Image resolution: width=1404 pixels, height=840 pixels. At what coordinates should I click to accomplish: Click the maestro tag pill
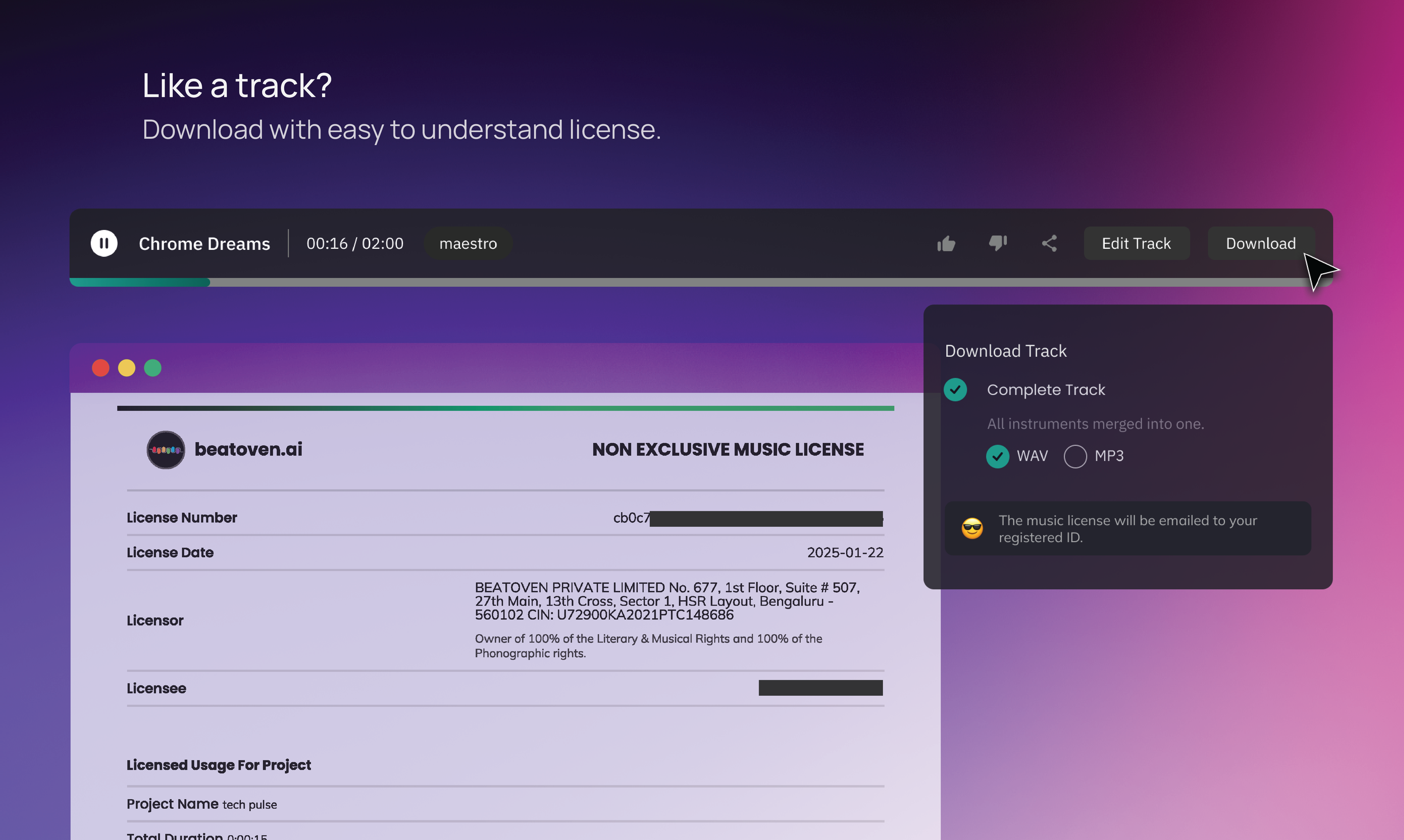click(468, 243)
